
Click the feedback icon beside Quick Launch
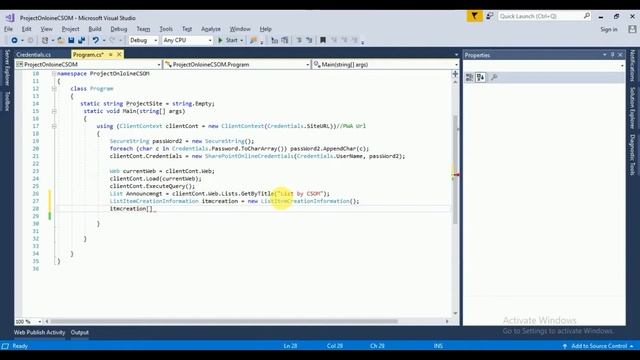[x=490, y=16]
